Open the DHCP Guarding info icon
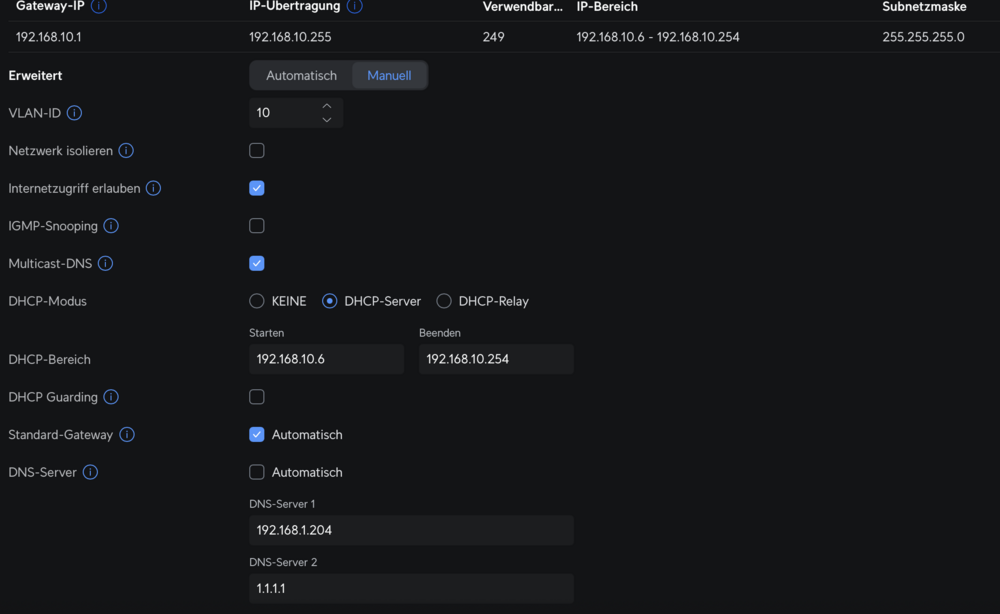The height and width of the screenshot is (614, 1000). point(111,397)
